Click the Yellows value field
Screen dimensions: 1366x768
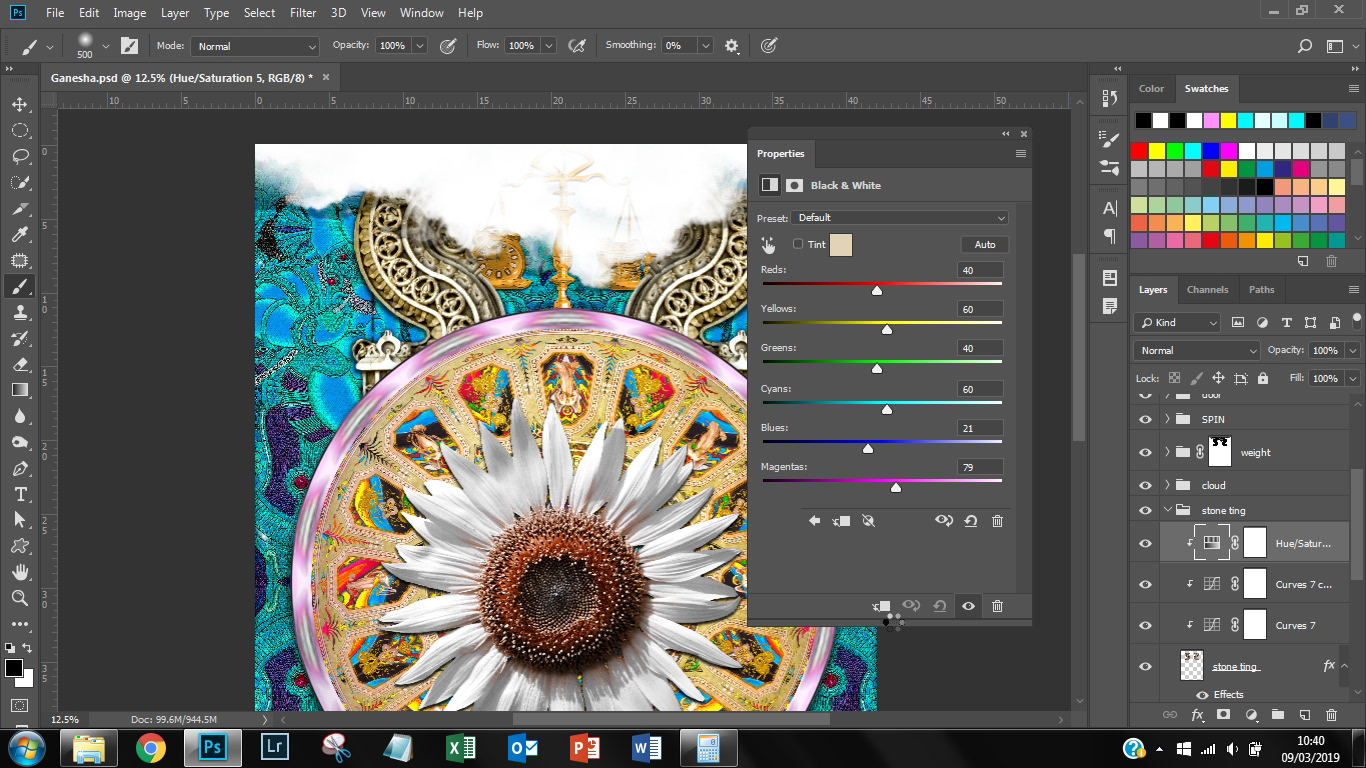(980, 310)
